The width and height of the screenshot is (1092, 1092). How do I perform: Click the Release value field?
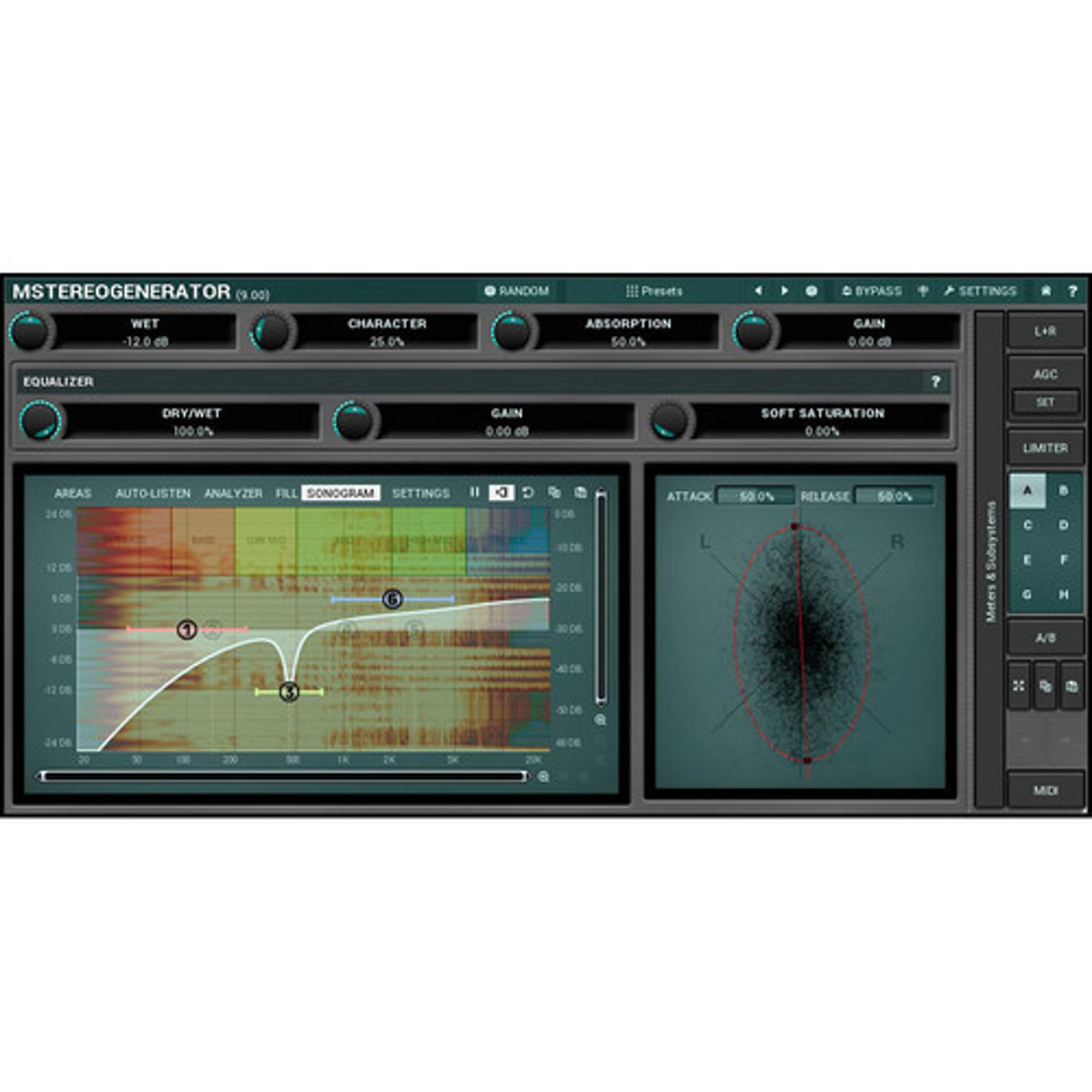[894, 496]
